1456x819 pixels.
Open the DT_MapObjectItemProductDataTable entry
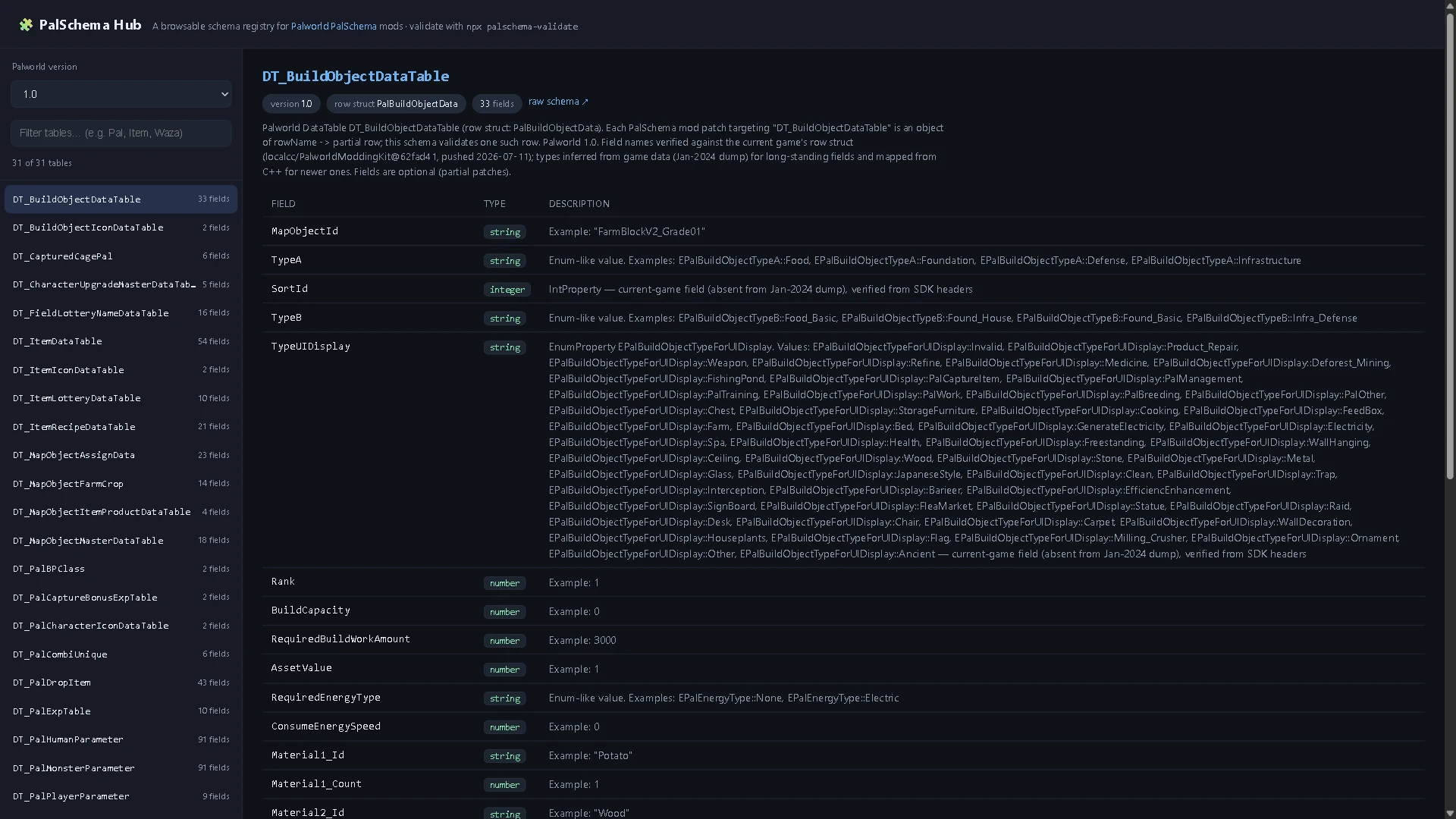click(x=121, y=512)
